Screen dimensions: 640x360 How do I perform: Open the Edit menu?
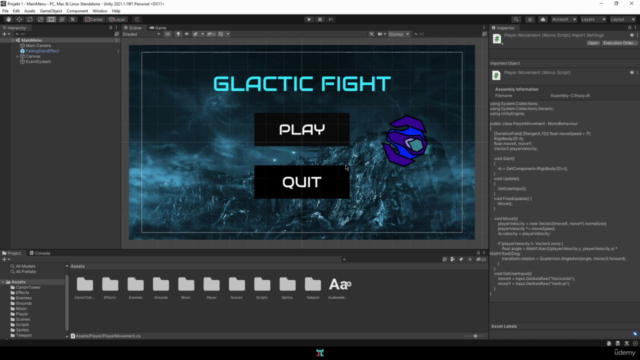coord(16,11)
